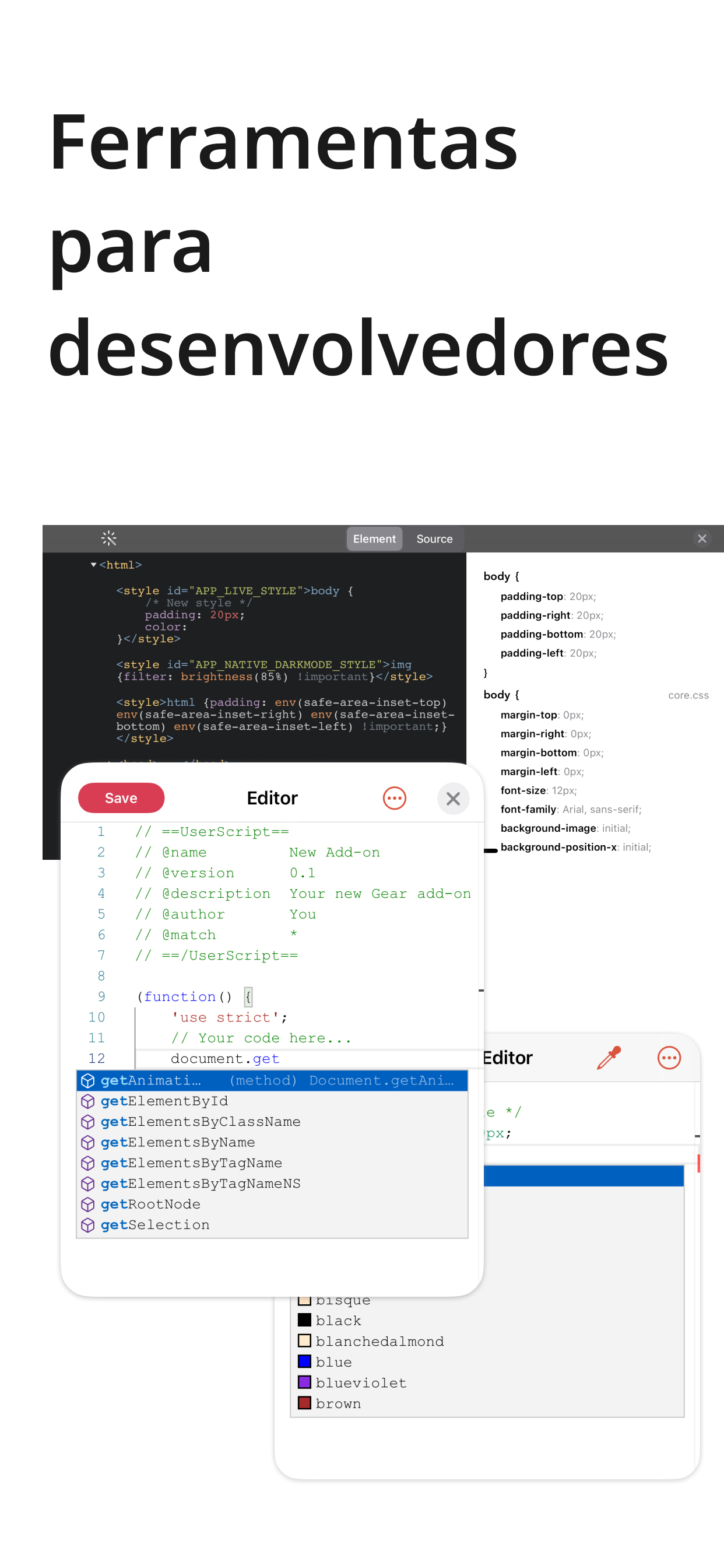
Task: Open the color eyedropper in back Editor
Action: pos(609,1058)
